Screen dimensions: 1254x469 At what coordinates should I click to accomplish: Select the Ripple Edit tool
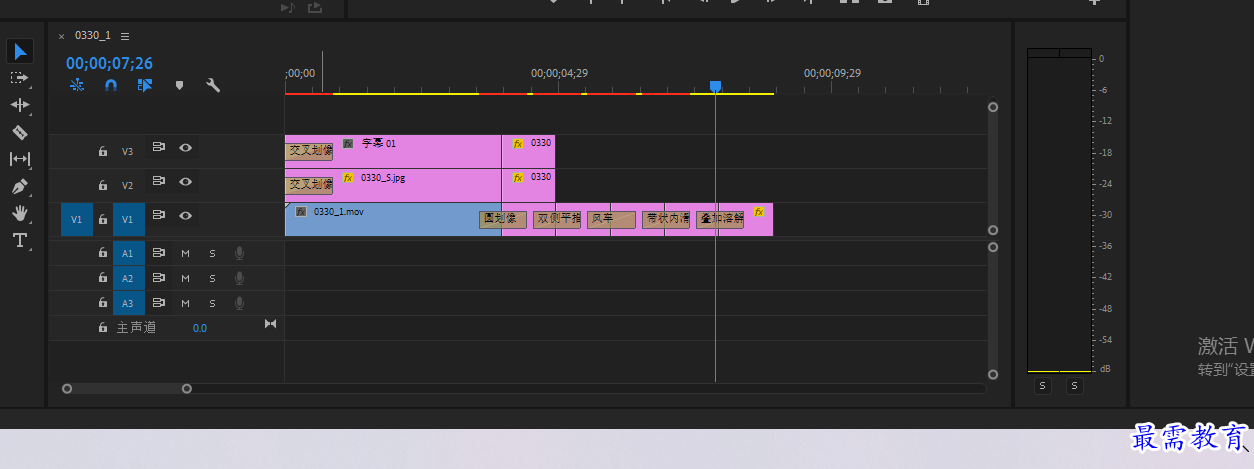tap(20, 105)
